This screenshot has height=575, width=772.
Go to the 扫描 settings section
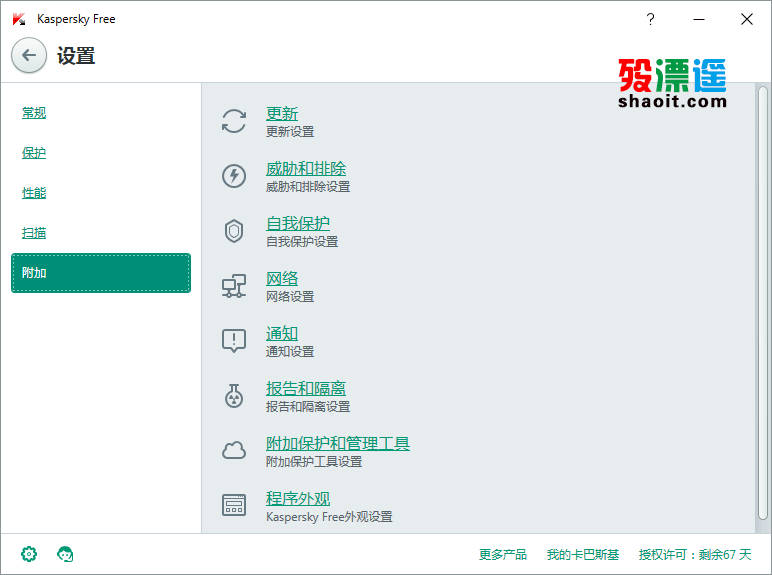(x=34, y=232)
